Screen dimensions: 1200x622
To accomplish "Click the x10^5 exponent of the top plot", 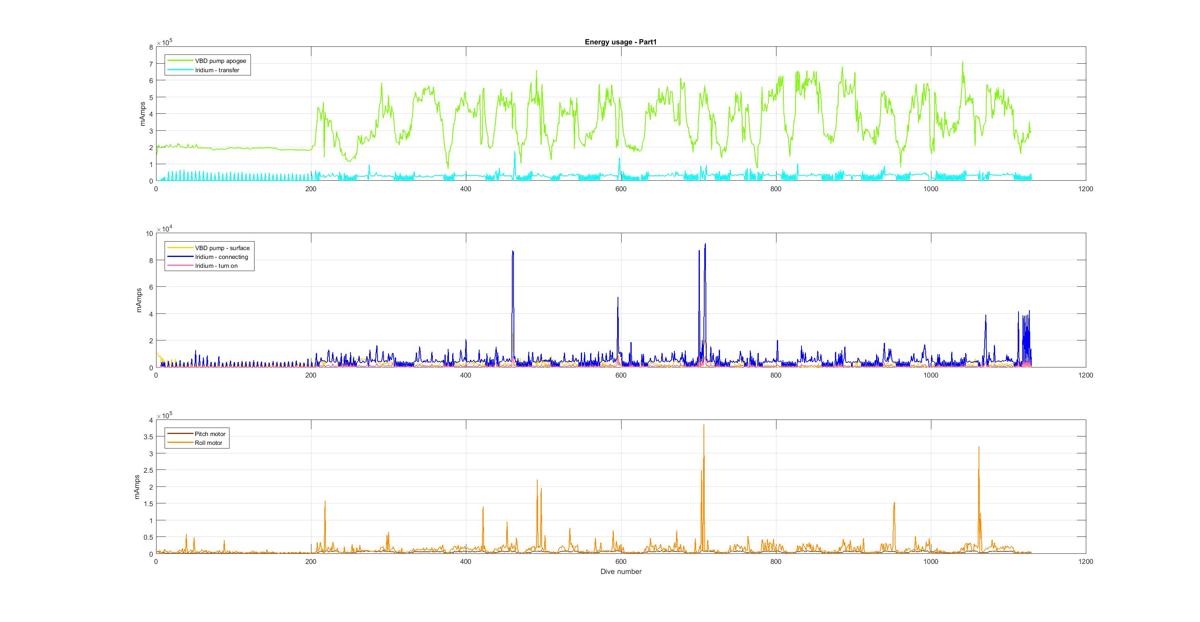I will [x=163, y=41].
